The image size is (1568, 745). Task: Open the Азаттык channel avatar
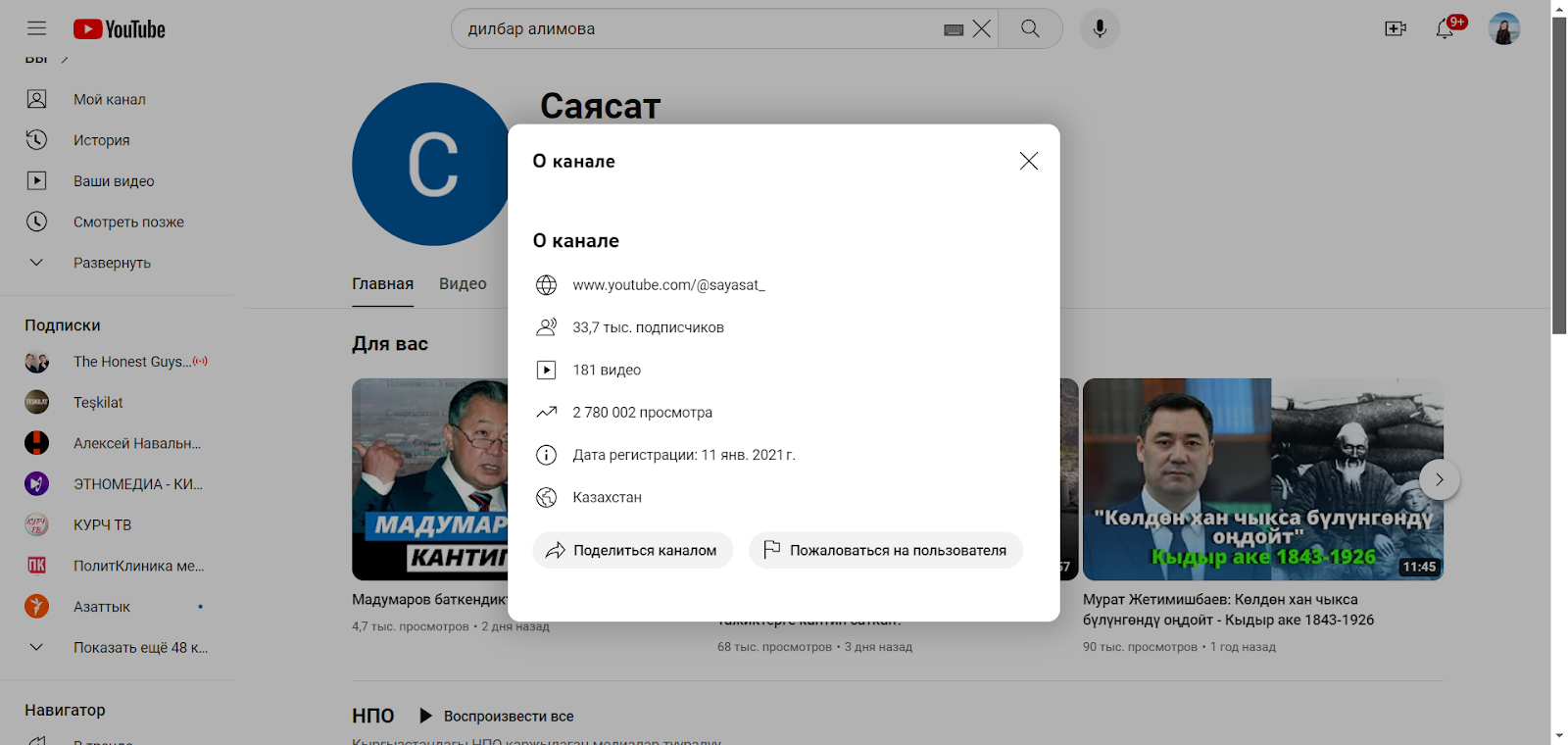[36, 607]
